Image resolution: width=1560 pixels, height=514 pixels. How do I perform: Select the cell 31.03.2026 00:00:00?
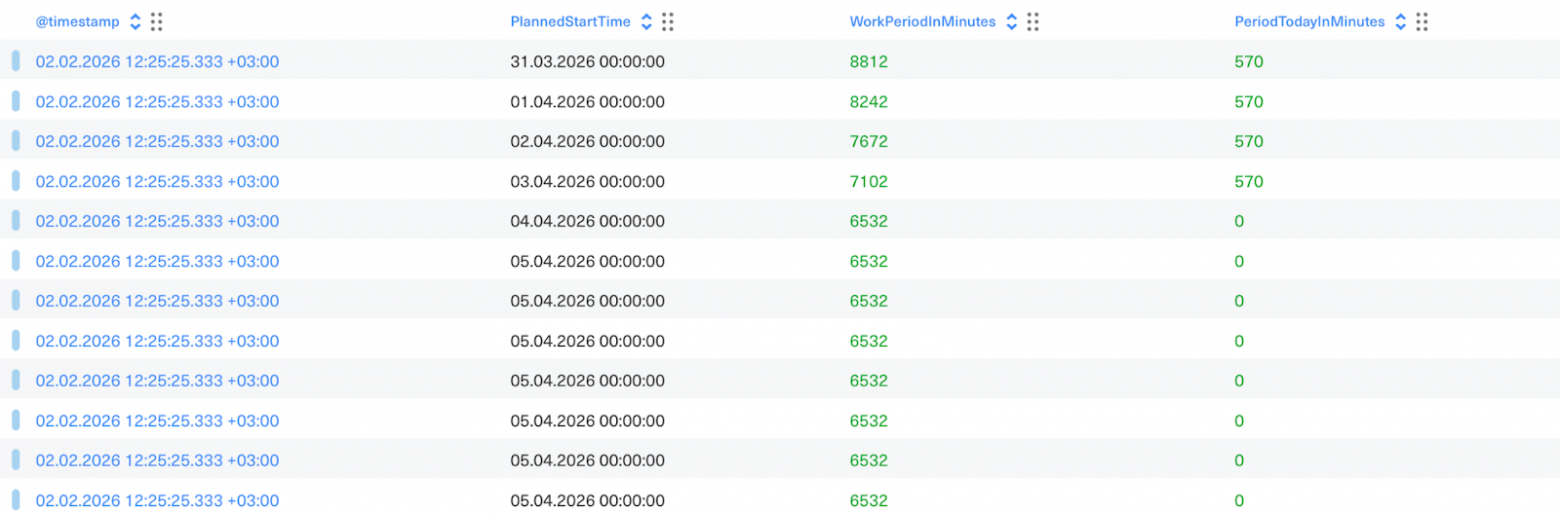587,62
